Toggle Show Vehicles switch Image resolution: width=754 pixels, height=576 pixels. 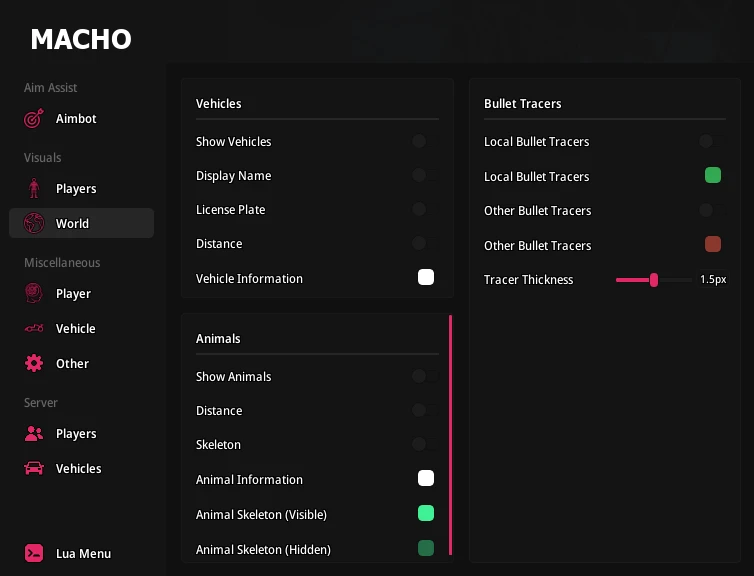(426, 141)
